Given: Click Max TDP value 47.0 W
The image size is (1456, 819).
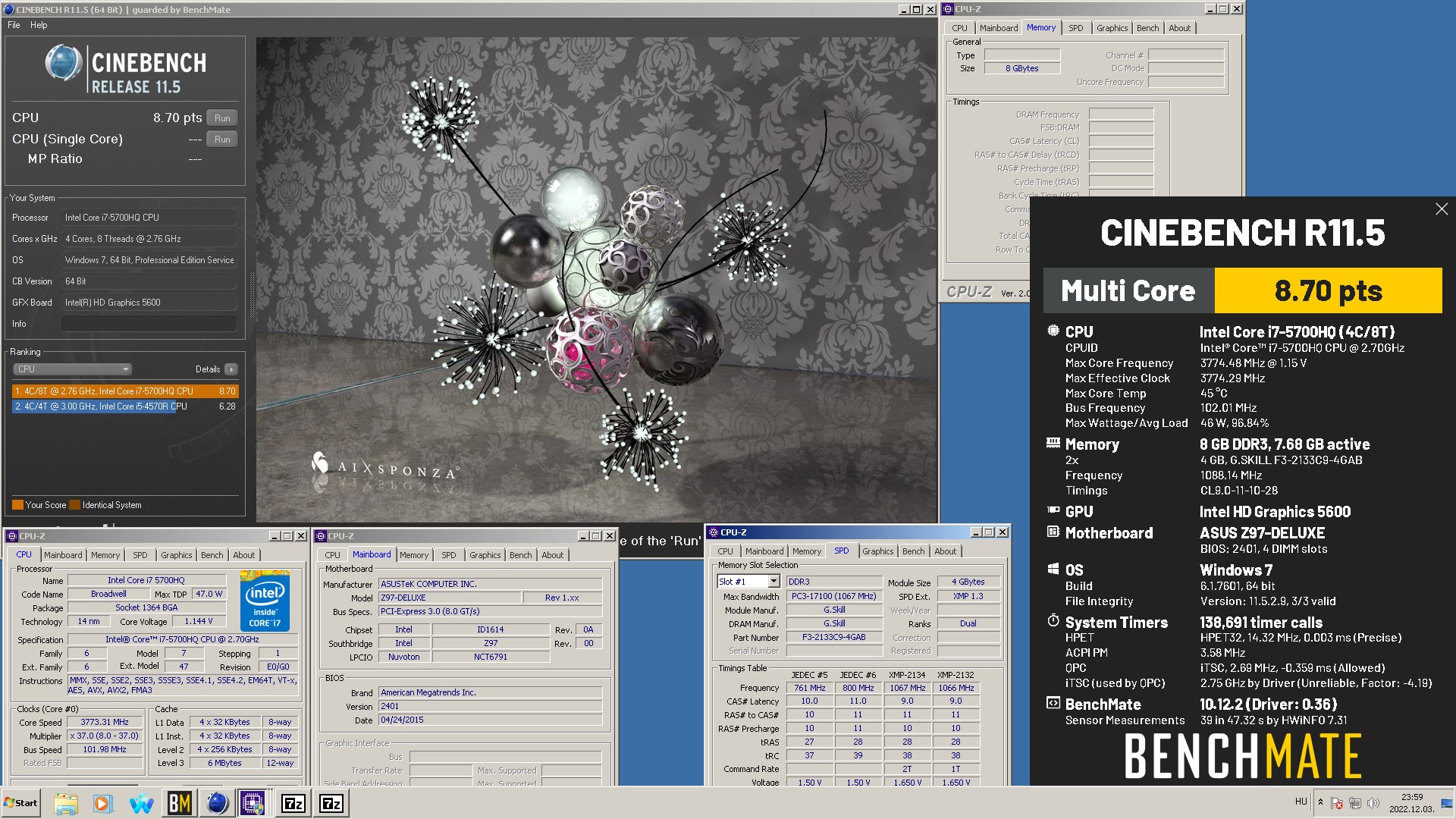Looking at the screenshot, I should tap(209, 595).
